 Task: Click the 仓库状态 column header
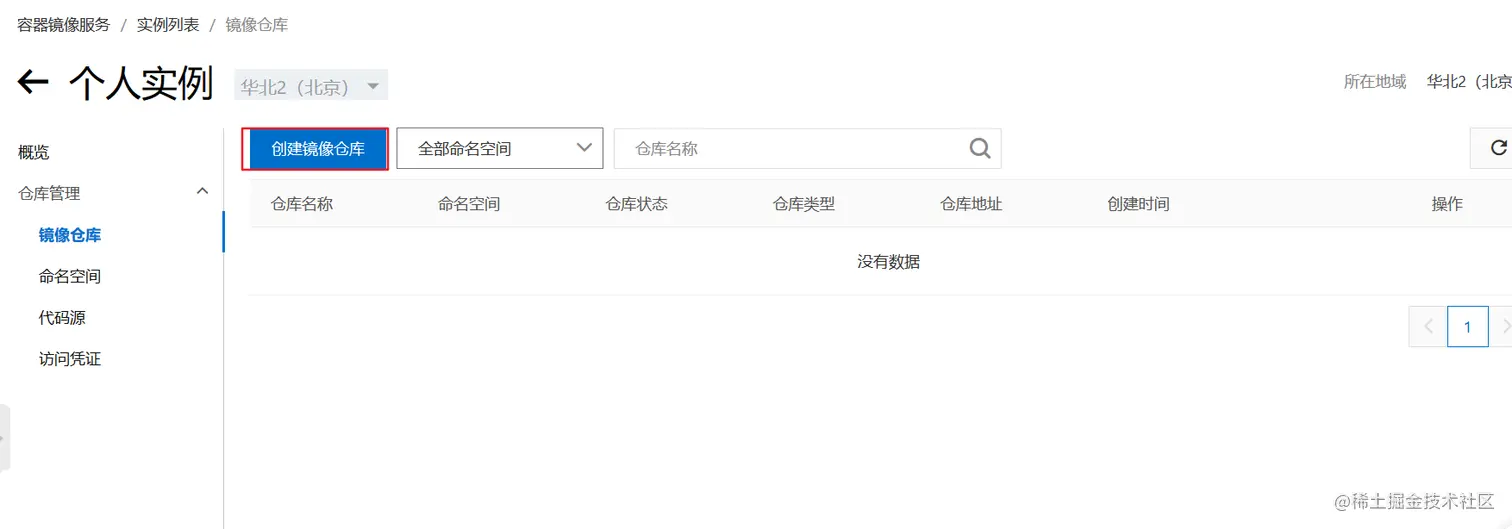click(636, 204)
